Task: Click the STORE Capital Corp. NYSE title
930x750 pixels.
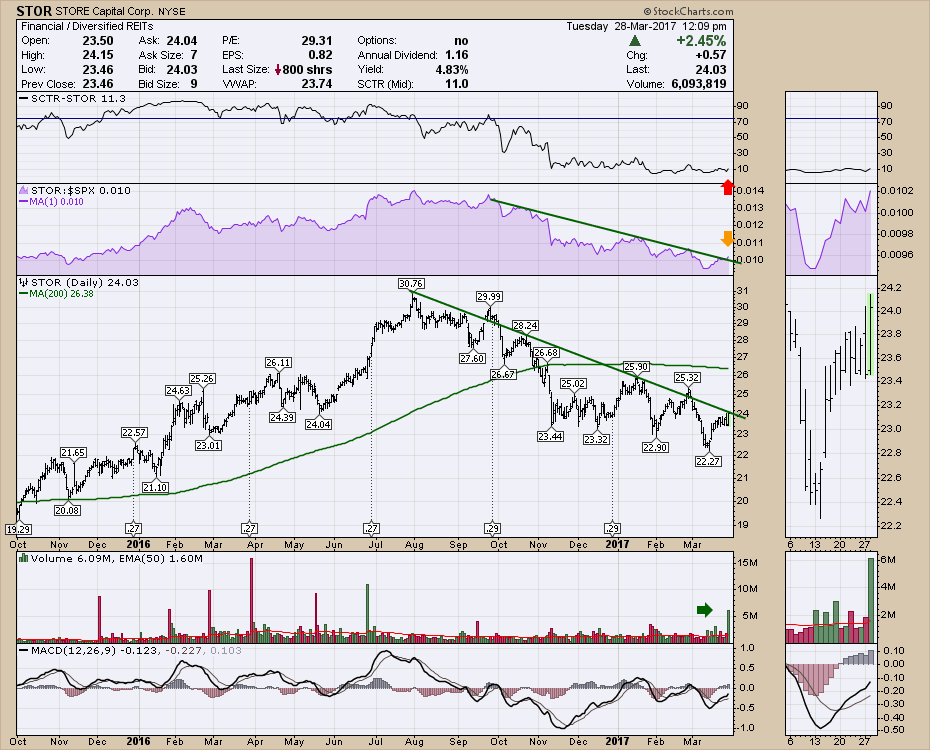Action: [120, 12]
